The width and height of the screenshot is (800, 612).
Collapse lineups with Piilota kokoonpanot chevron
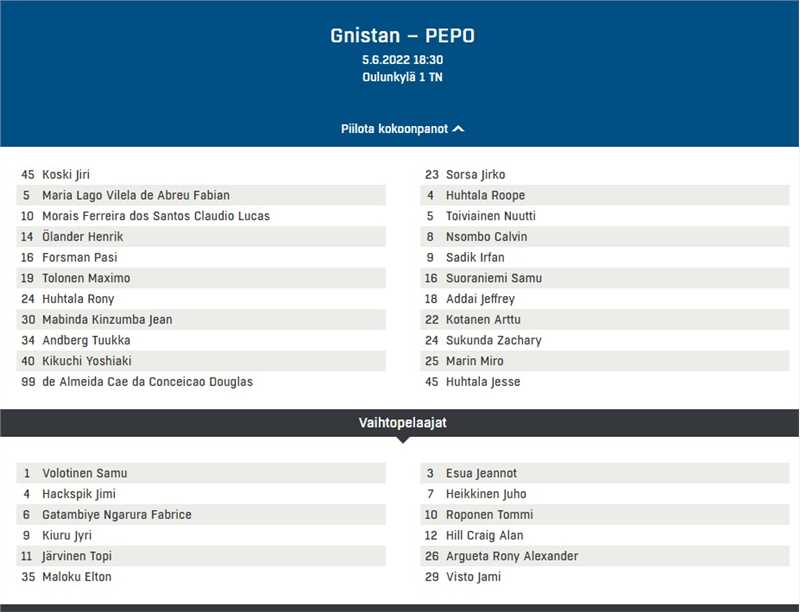[x=459, y=129]
